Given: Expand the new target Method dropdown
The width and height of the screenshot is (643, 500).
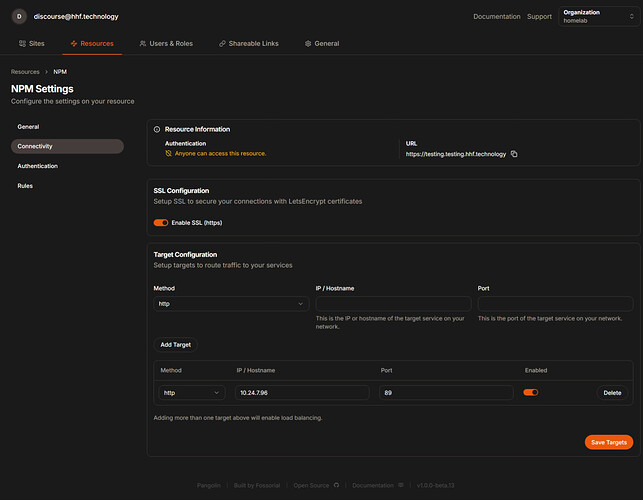Looking at the screenshot, I should pyautogui.click(x=231, y=304).
